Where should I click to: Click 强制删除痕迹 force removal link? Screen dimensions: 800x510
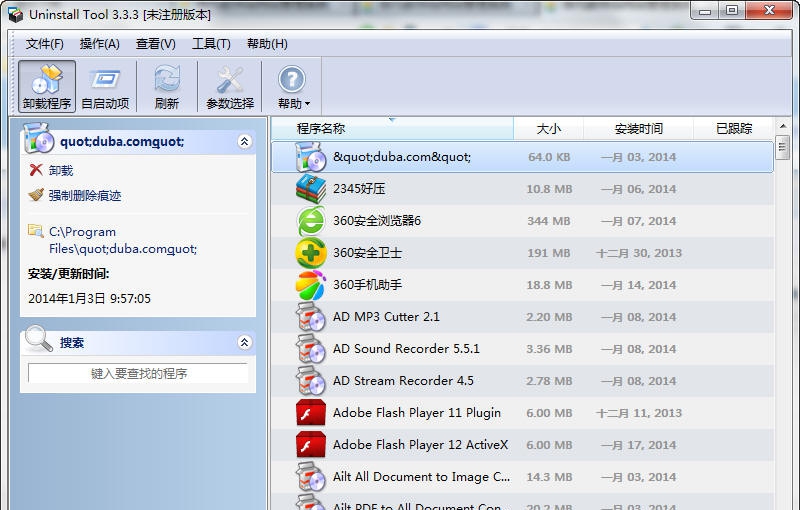(85, 195)
